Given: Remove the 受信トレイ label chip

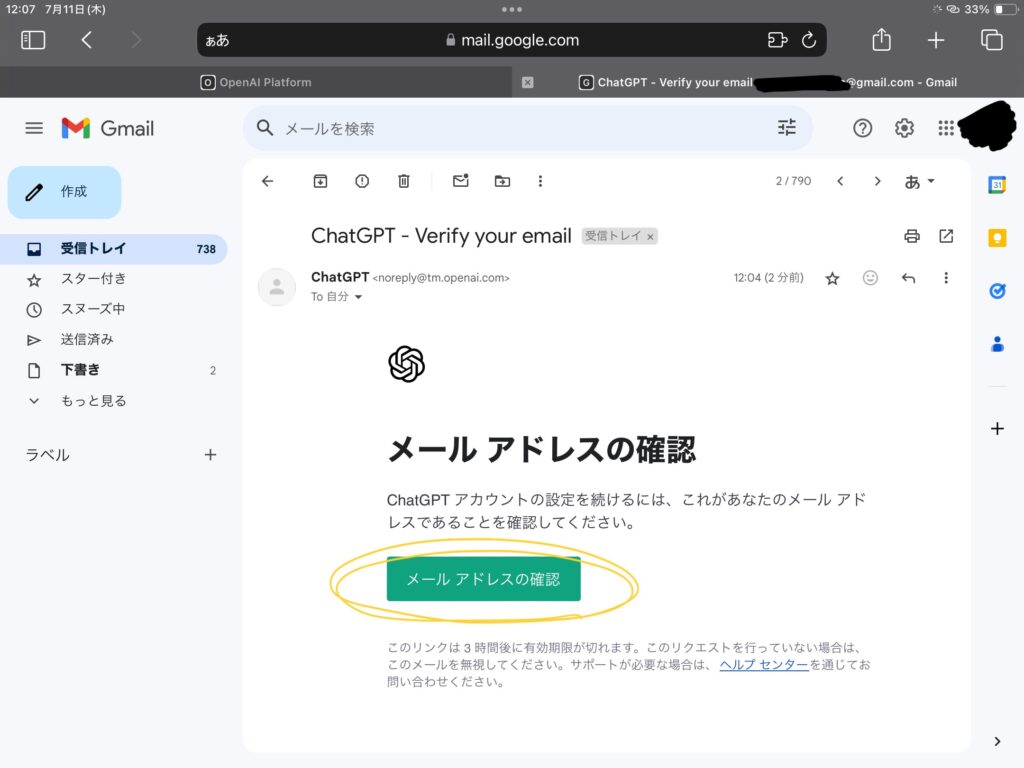Looking at the screenshot, I should 650,236.
